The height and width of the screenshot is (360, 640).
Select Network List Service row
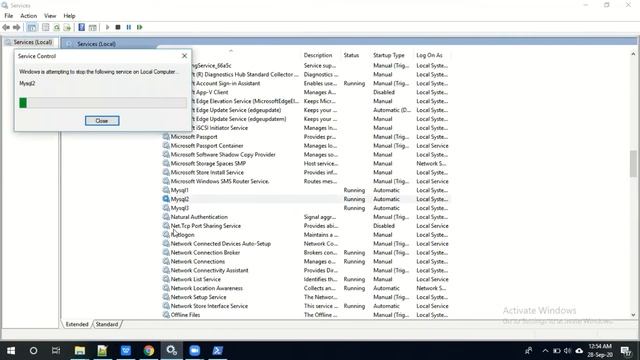coord(305,279)
